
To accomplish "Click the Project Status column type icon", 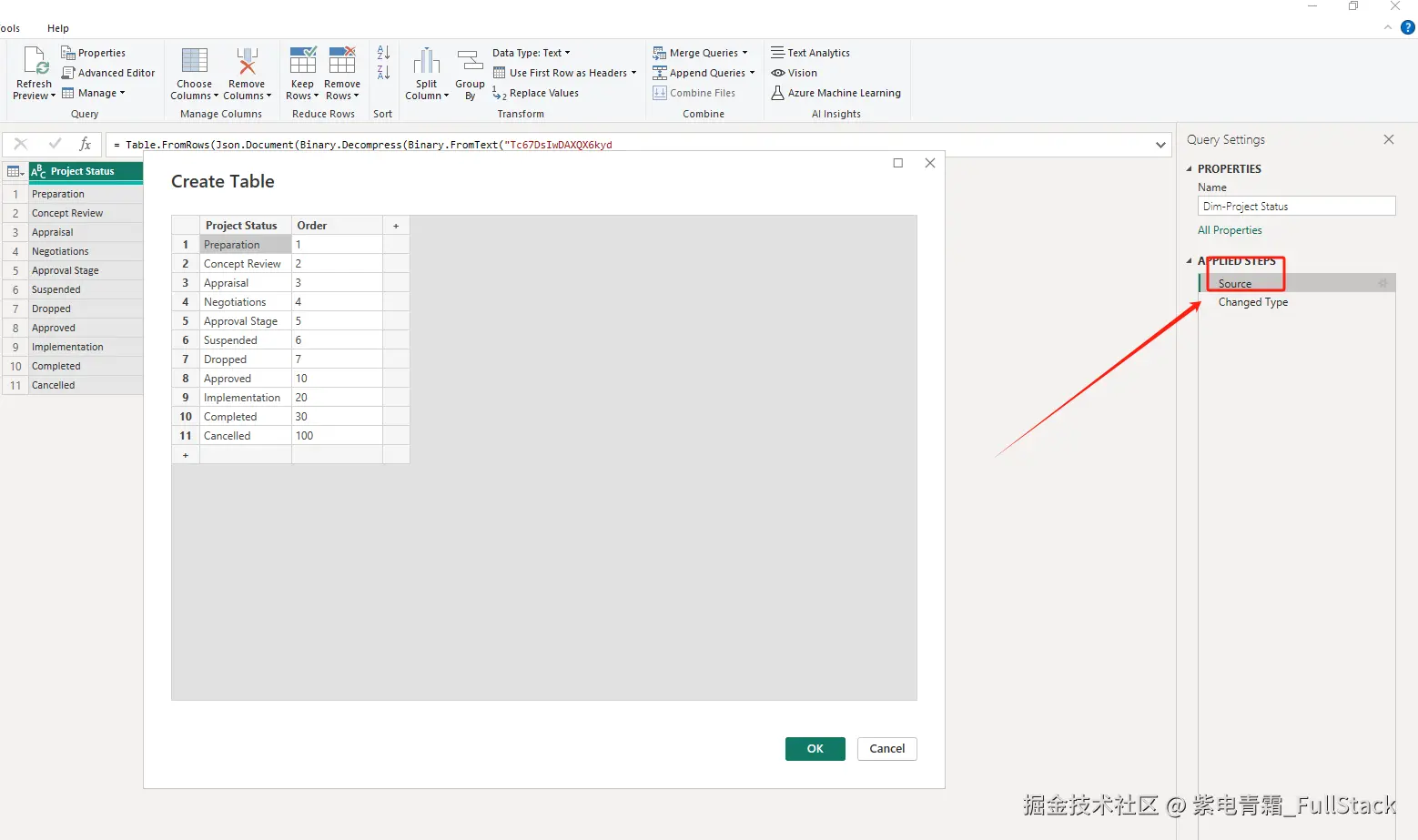I will click(x=38, y=171).
